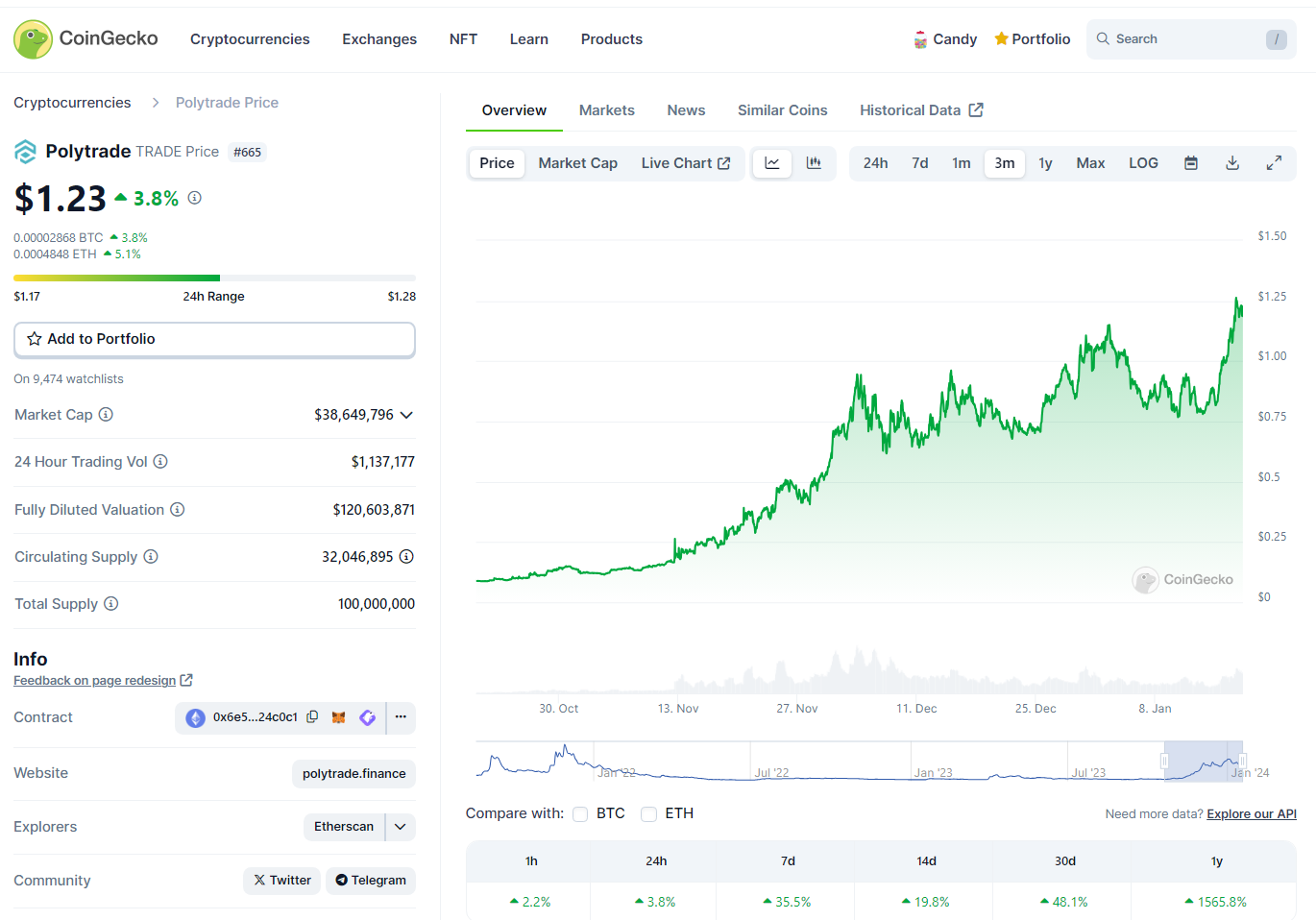Open the Explore our API link
The height and width of the screenshot is (920, 1316).
[1251, 814]
